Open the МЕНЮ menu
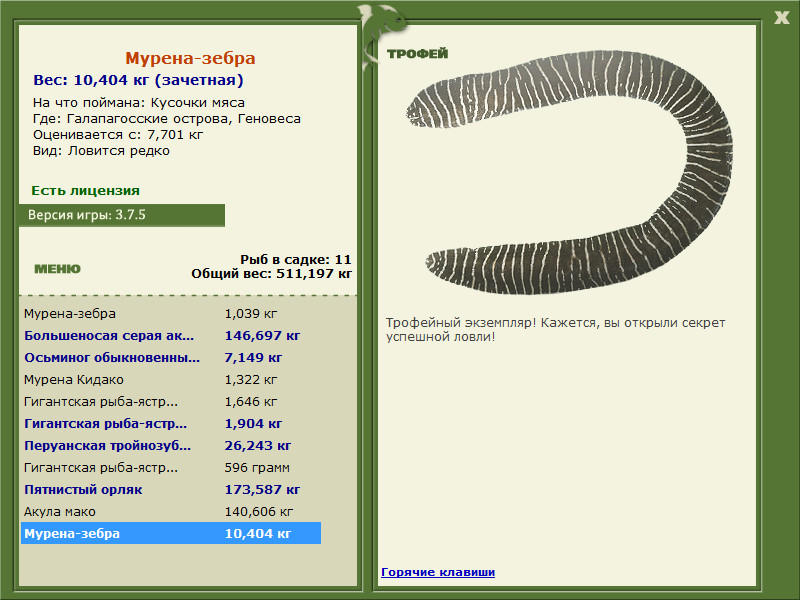Image resolution: width=800 pixels, height=600 pixels. (57, 269)
